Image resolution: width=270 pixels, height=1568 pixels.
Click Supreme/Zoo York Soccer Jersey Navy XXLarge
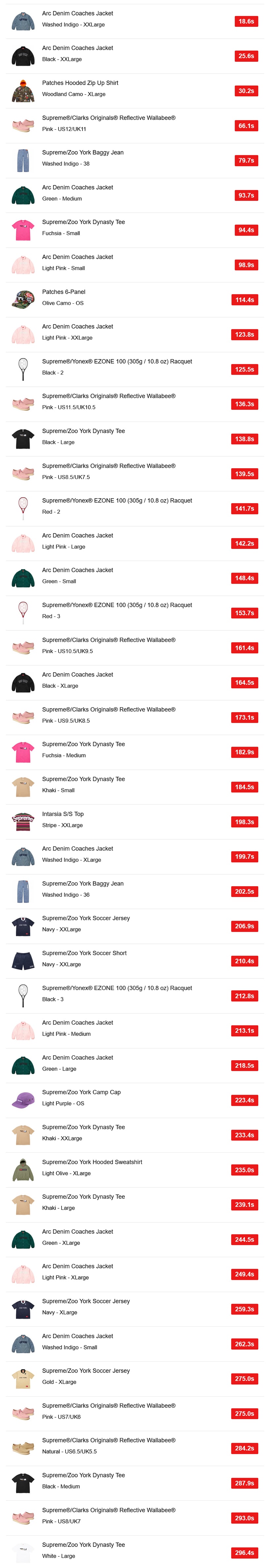pyautogui.click(x=135, y=926)
